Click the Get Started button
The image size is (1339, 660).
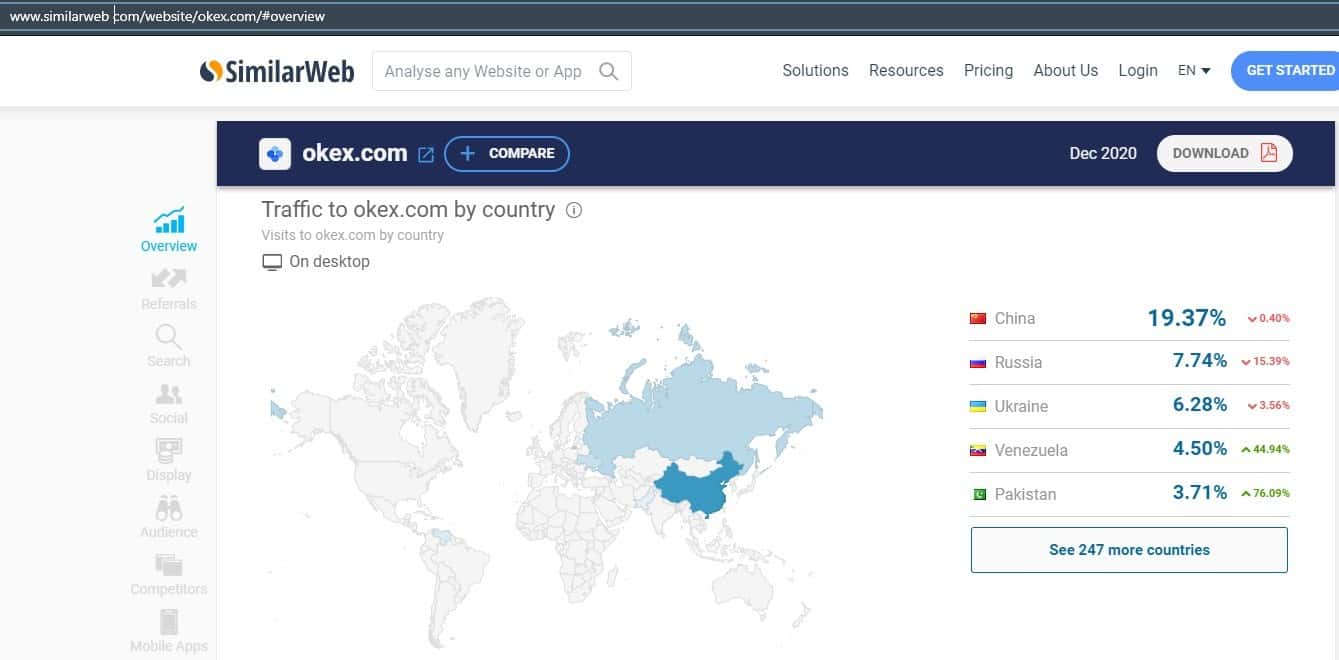point(1285,70)
